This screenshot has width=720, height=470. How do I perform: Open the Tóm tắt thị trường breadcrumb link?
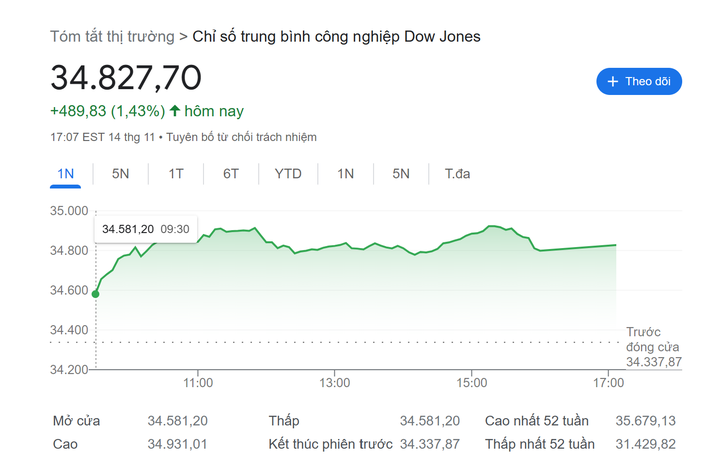click(x=112, y=37)
